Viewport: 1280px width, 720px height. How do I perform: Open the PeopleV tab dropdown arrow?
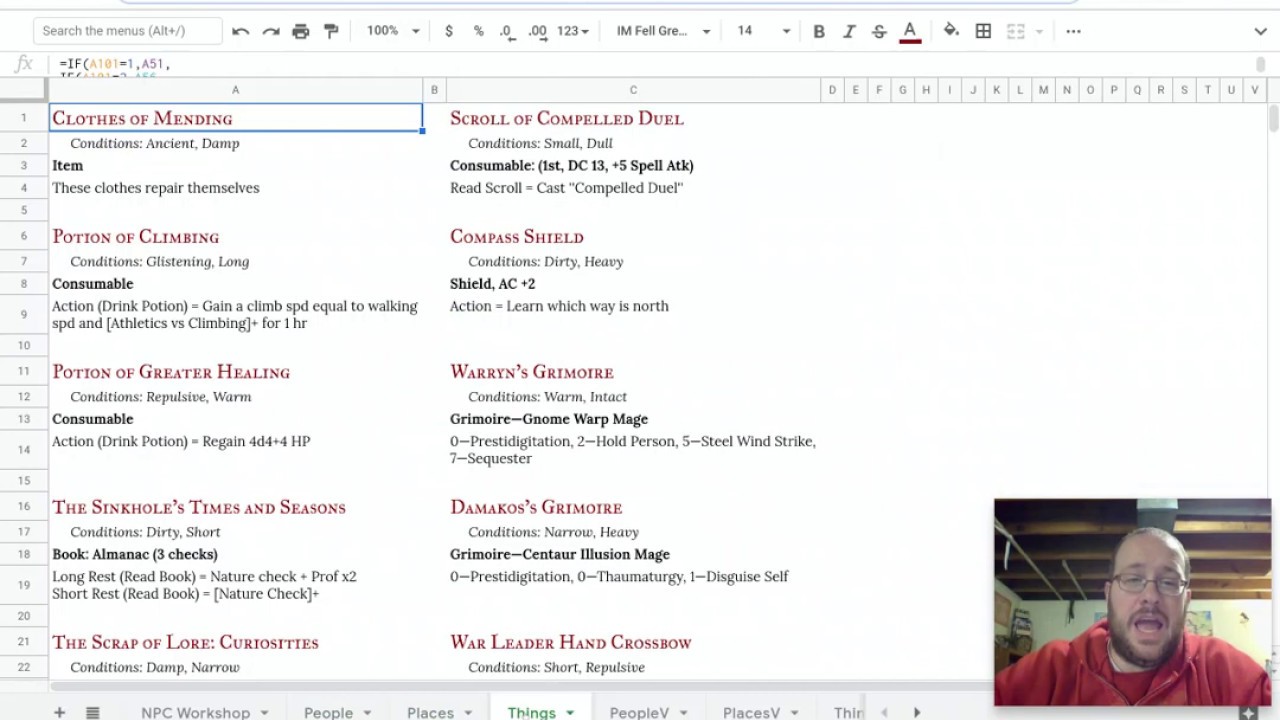(684, 713)
